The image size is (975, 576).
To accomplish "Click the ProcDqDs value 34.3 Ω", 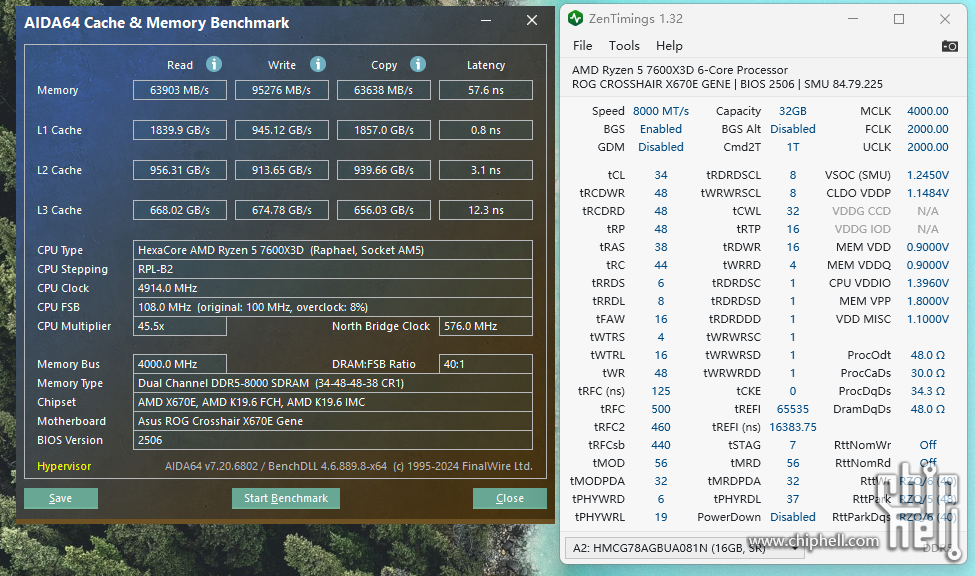I will click(x=928, y=391).
